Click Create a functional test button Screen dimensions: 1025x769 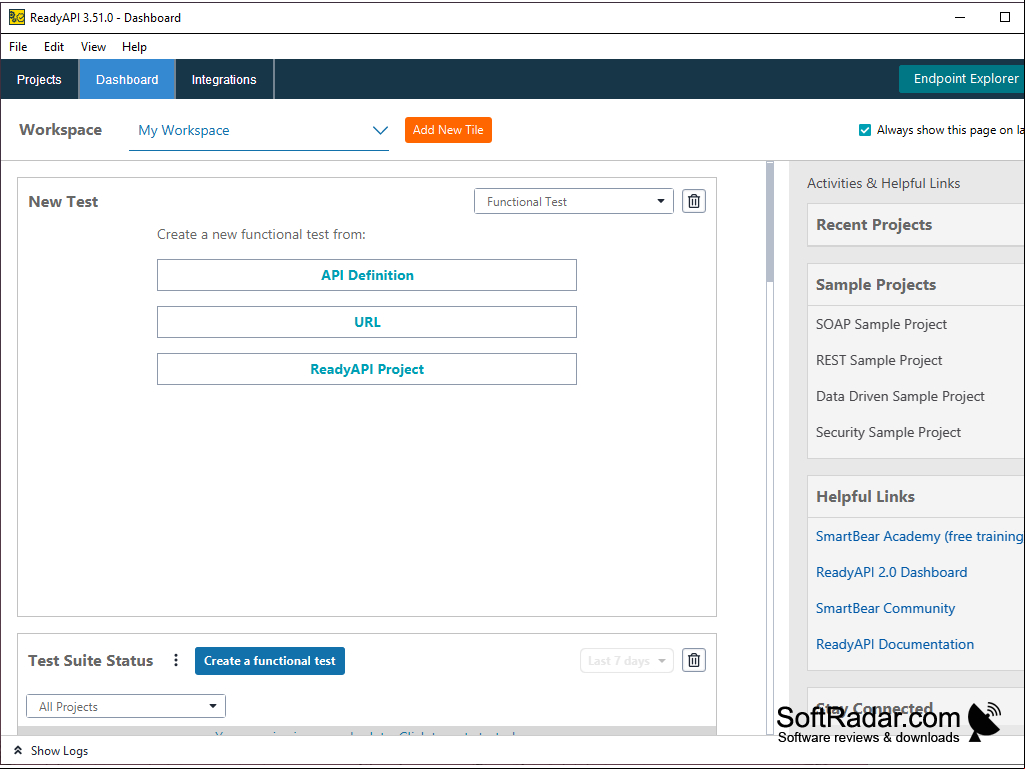[x=270, y=660]
